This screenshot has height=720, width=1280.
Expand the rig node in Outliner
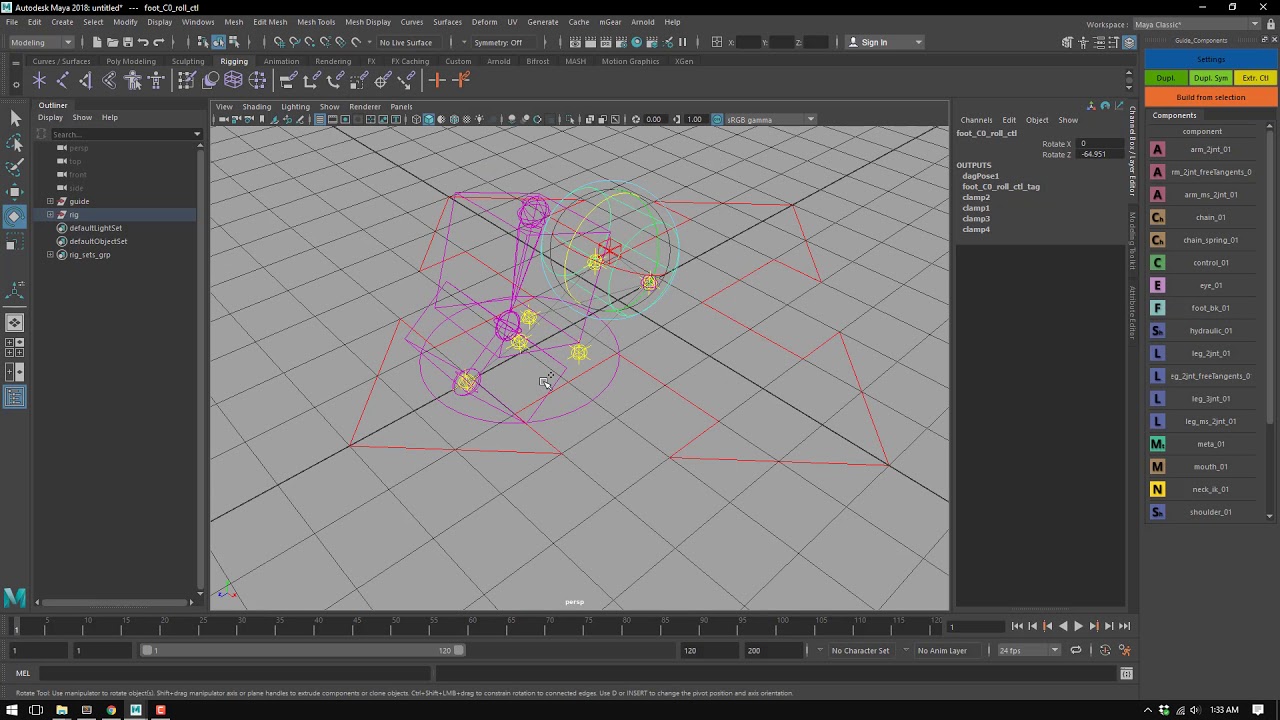pos(50,215)
